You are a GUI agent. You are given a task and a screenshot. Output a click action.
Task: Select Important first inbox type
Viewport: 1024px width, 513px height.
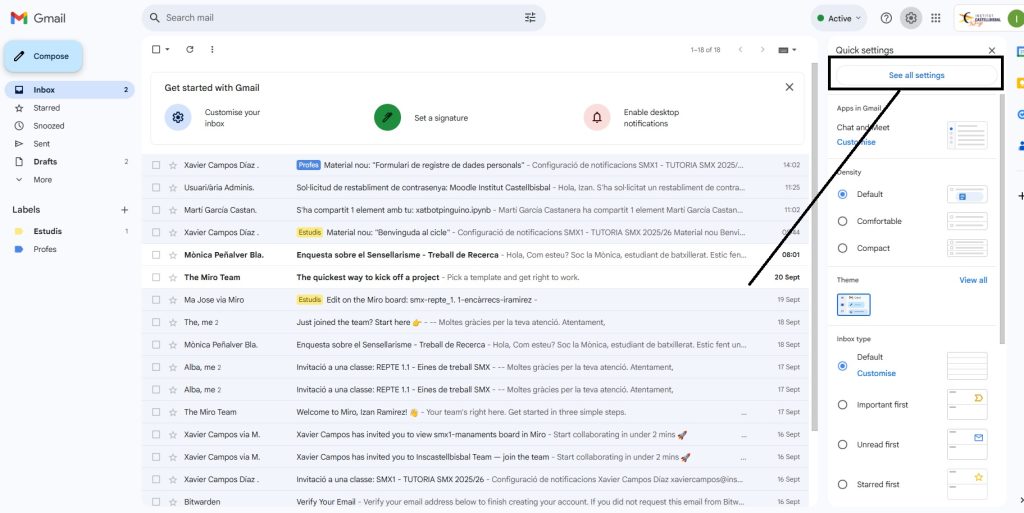coord(842,405)
